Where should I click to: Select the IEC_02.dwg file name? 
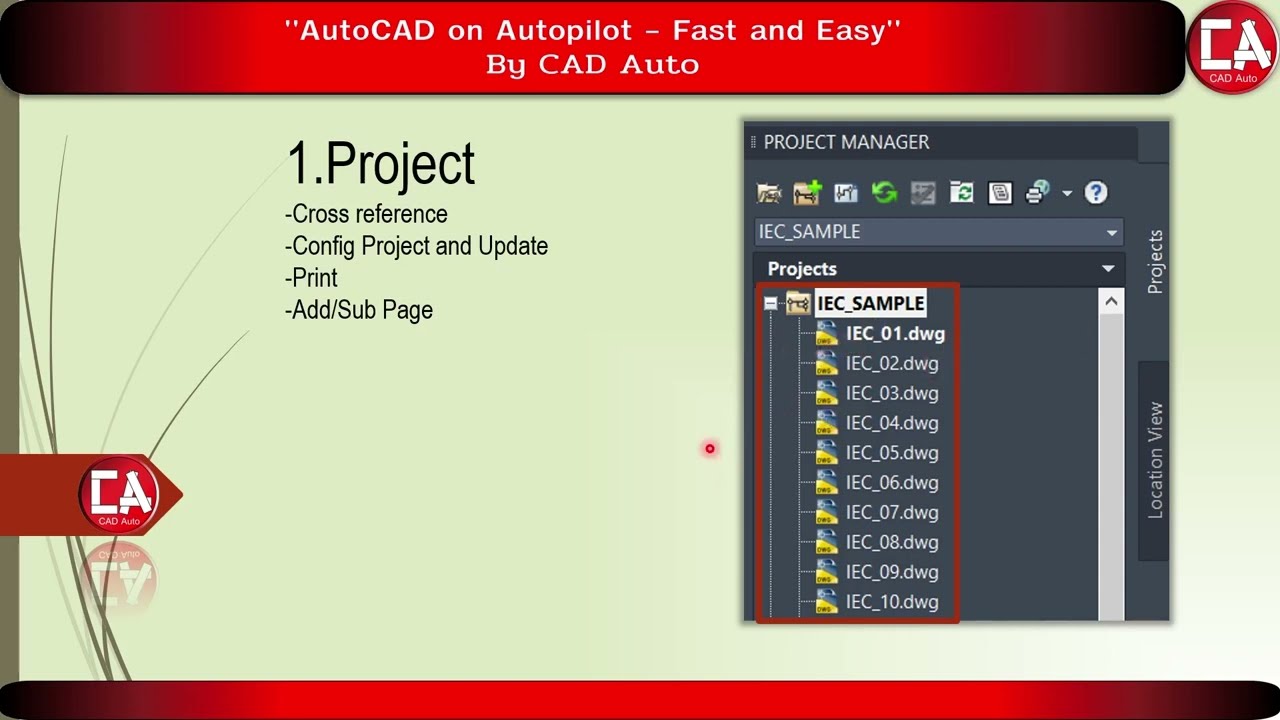click(892, 363)
